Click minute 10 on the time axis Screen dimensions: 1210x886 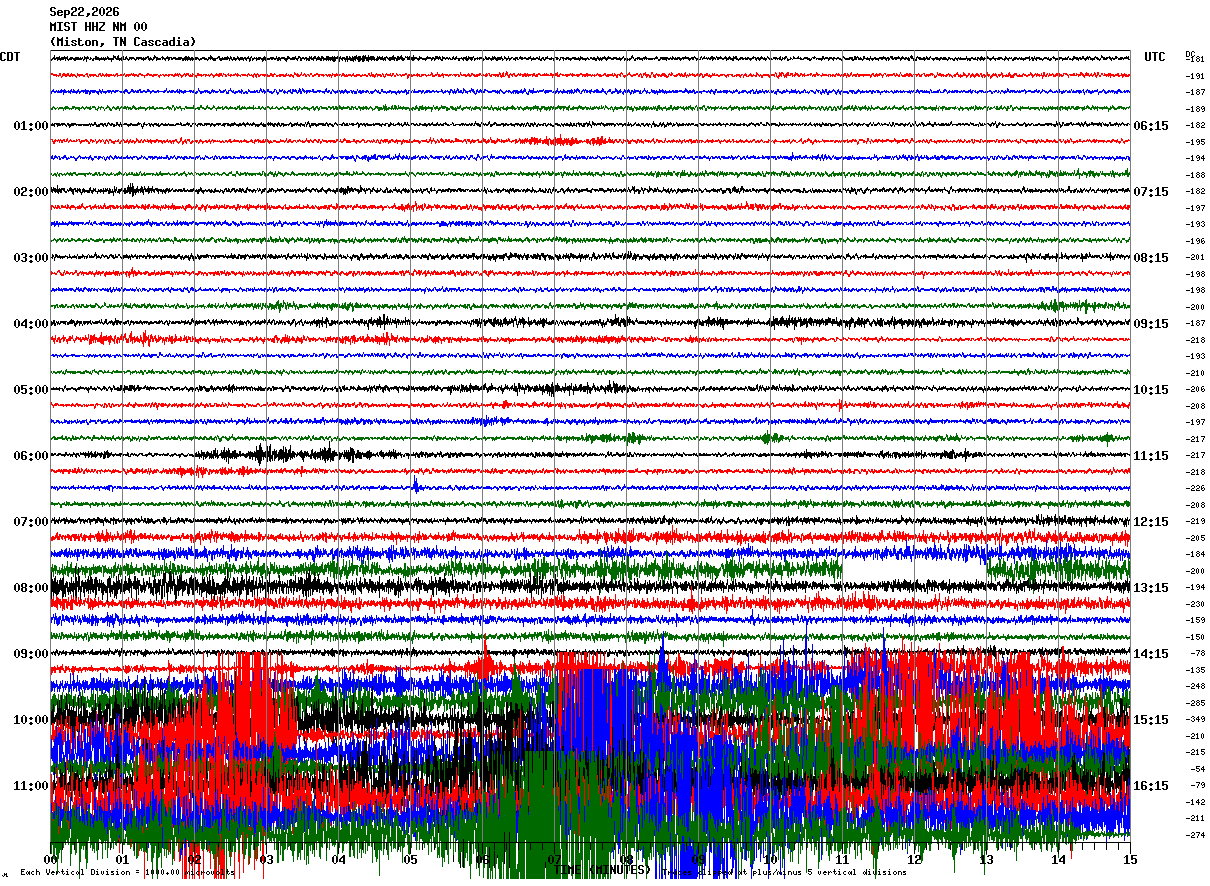point(770,859)
